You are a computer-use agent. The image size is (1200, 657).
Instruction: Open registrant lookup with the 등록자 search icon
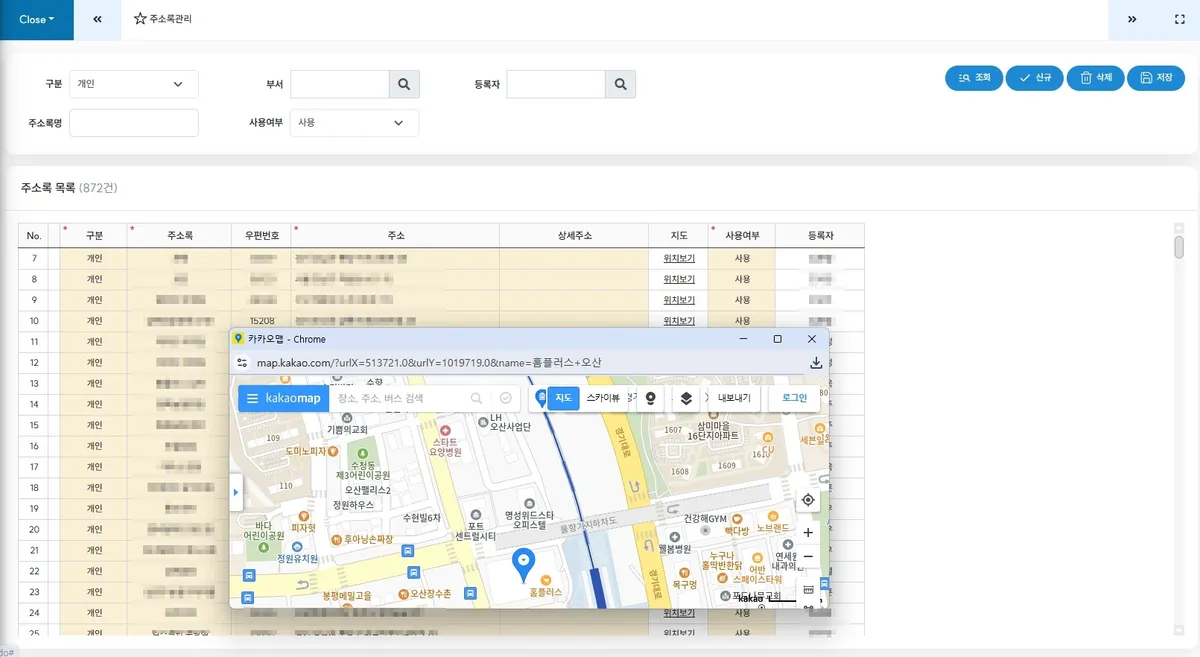(620, 84)
